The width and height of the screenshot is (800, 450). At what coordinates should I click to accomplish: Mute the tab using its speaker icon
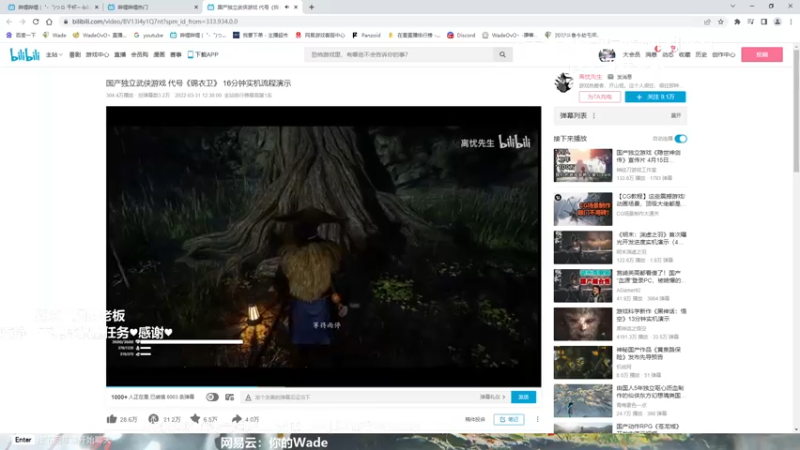[x=287, y=7]
